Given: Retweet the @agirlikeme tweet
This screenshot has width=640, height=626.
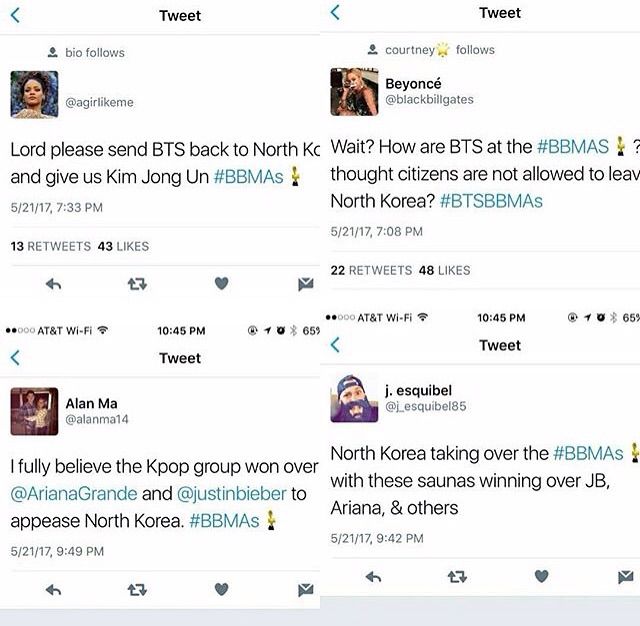Looking at the screenshot, I should point(137,284).
